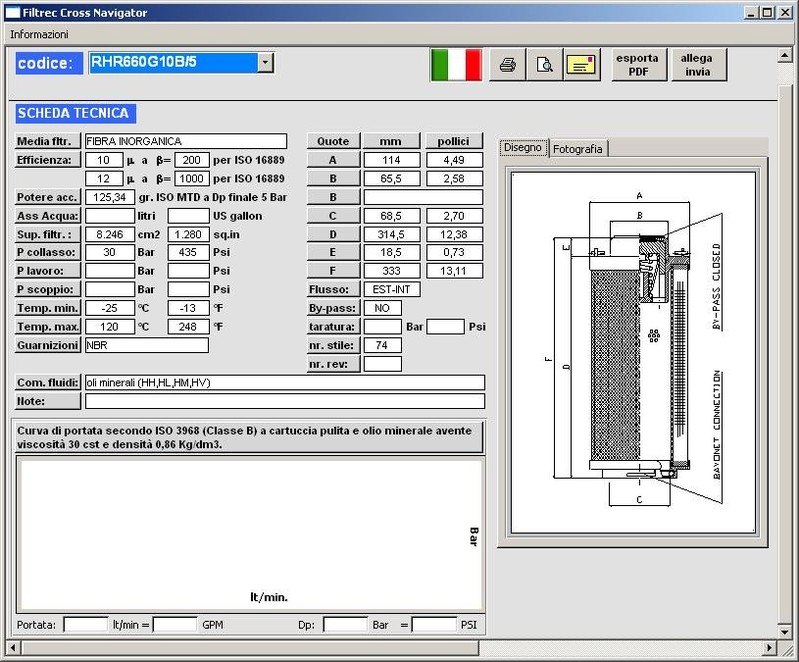Screen dimensions: 799x662
Task: Open the Informazioni menu
Action: click(x=39, y=34)
